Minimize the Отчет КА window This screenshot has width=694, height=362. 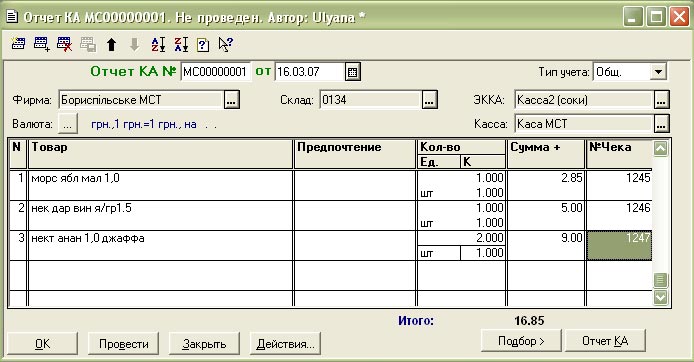pyautogui.click(x=633, y=18)
